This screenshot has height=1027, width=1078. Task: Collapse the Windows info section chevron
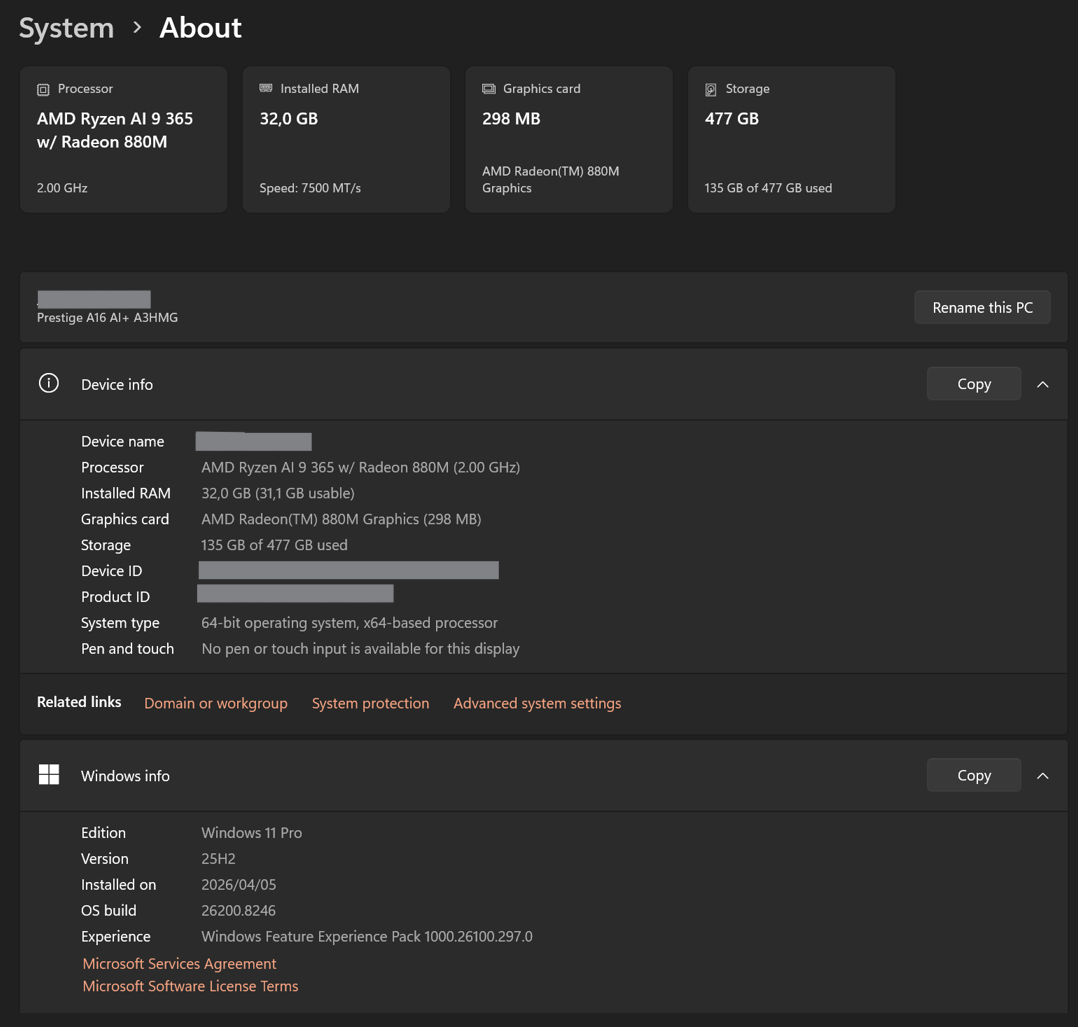point(1042,775)
